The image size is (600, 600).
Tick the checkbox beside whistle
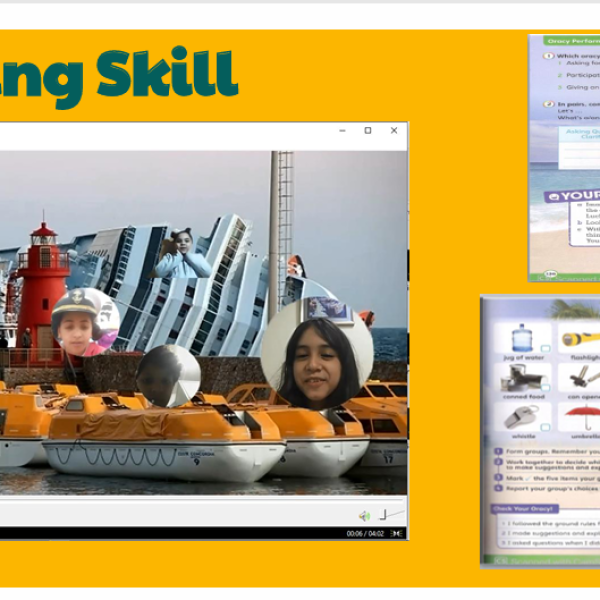point(544,425)
